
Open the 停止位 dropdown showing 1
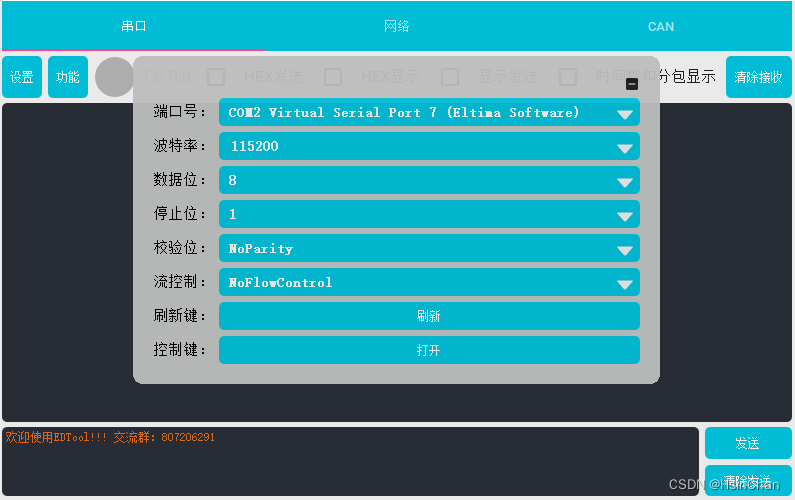(429, 215)
